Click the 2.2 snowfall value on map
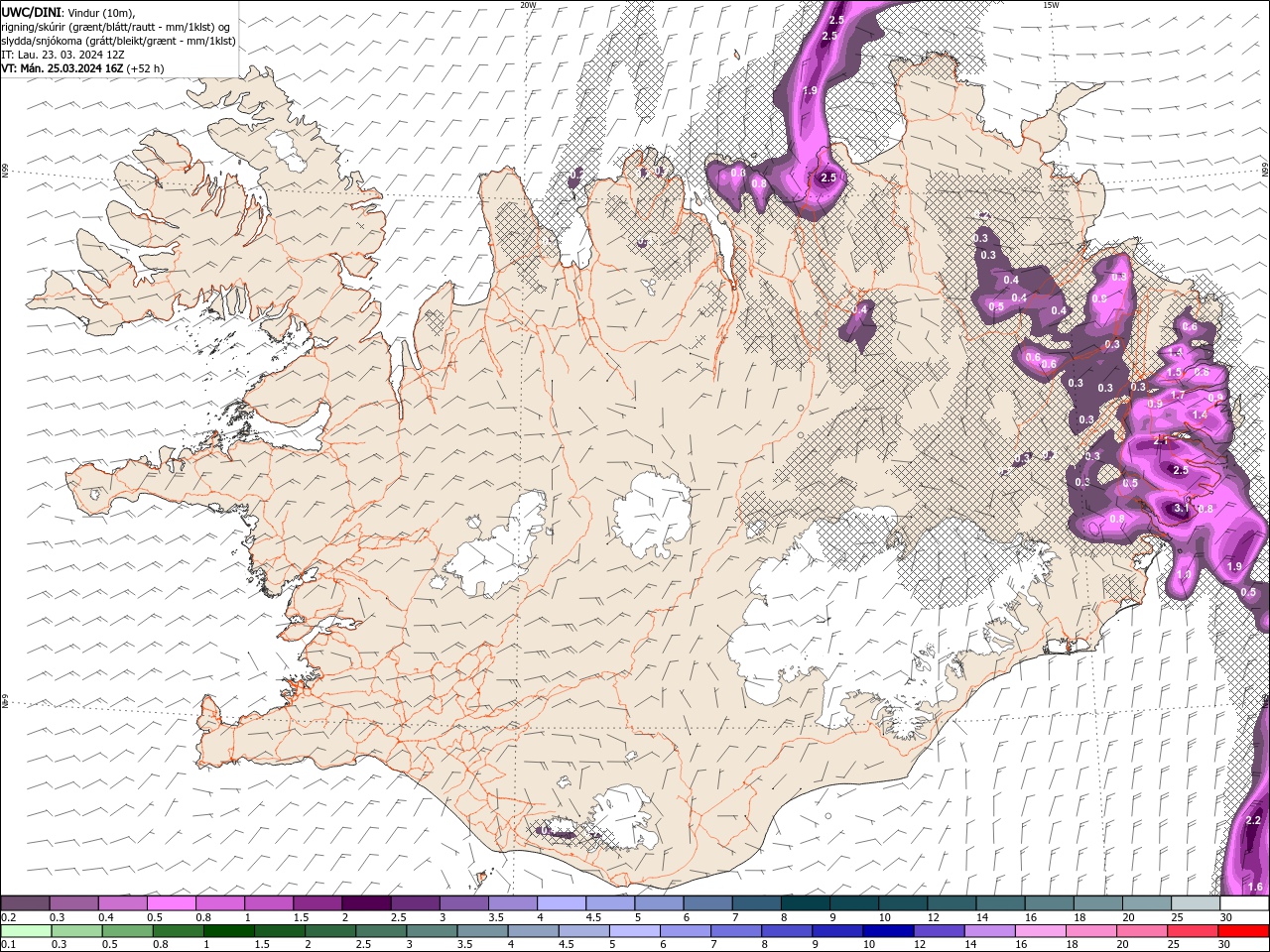 click(x=1252, y=820)
